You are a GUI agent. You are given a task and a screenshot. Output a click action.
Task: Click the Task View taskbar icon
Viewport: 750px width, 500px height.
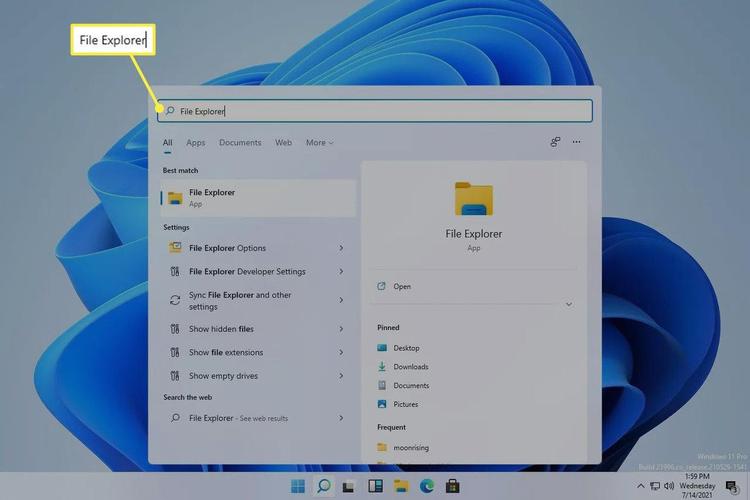(x=349, y=487)
